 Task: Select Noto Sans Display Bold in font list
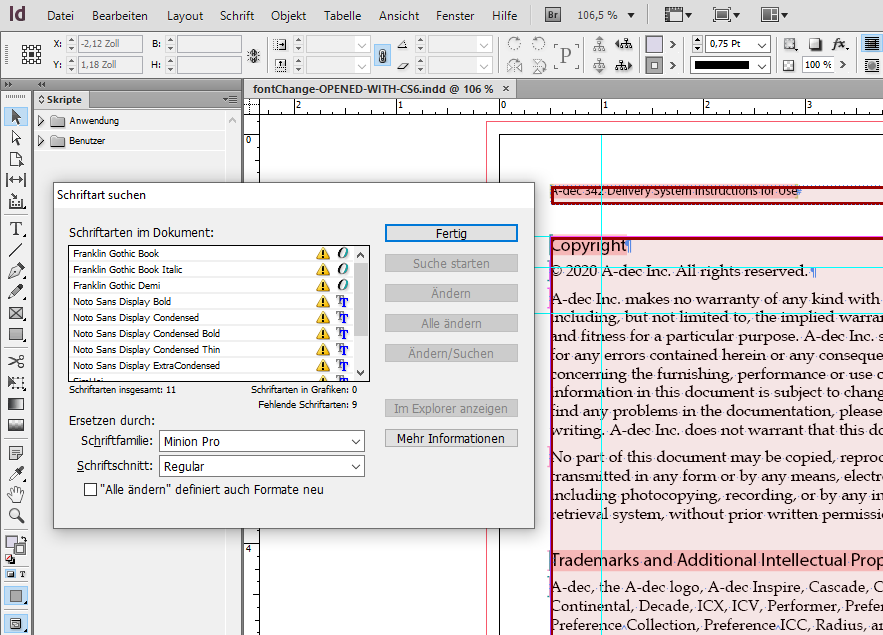(x=122, y=302)
